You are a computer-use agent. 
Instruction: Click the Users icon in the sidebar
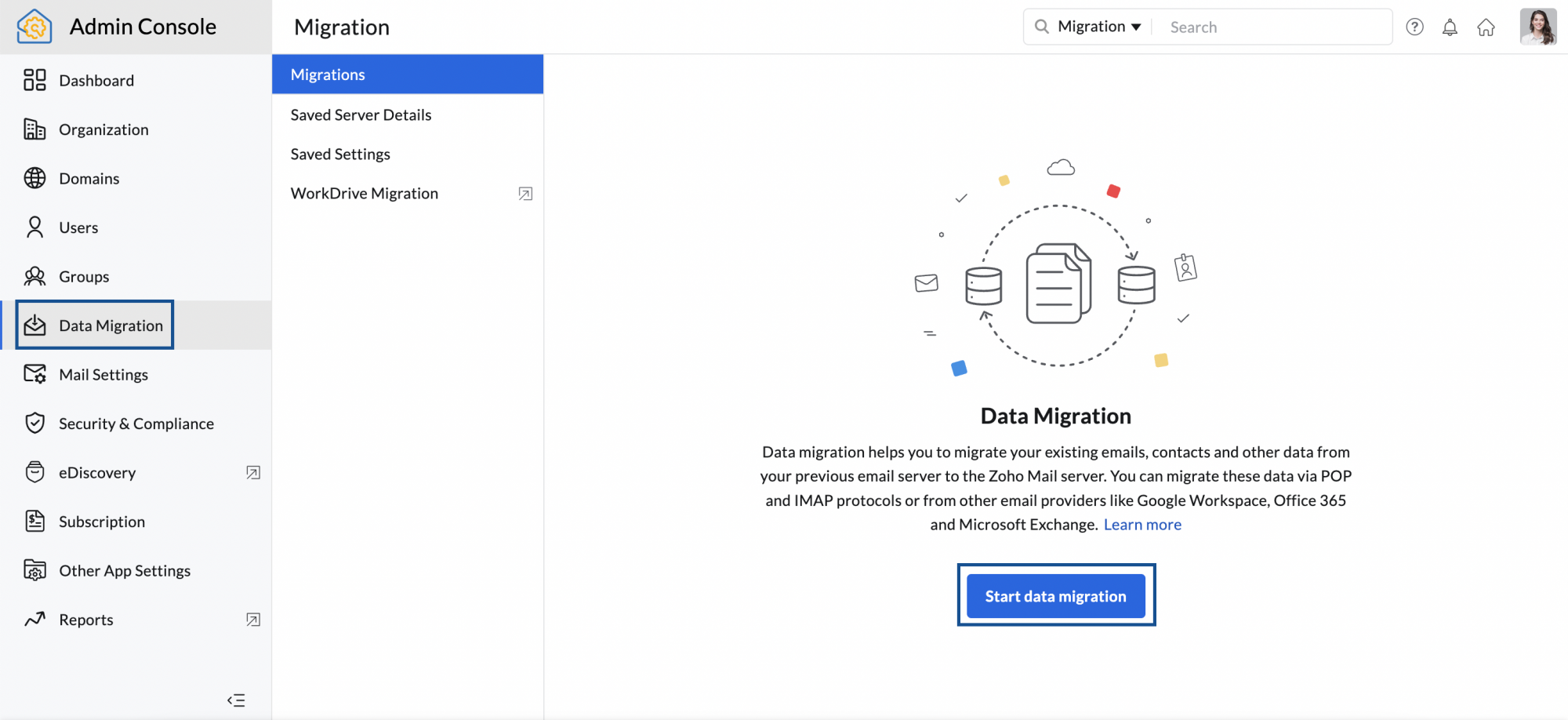[x=34, y=227]
